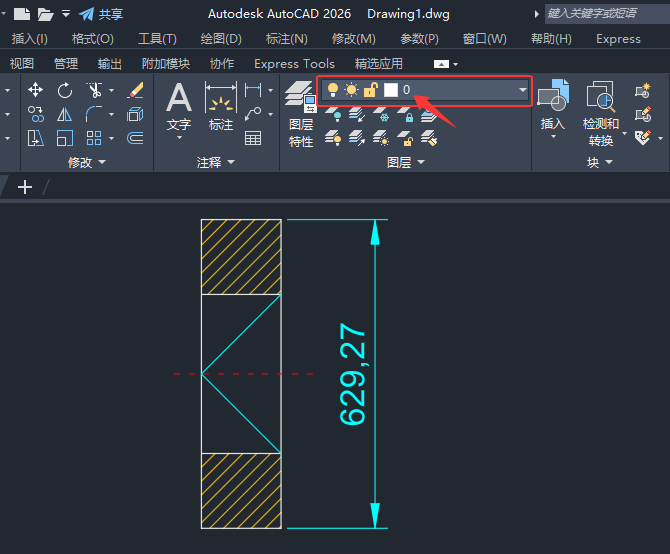Click the Unlock layer open-padlock icon
This screenshot has height=554, width=670.
click(405, 138)
